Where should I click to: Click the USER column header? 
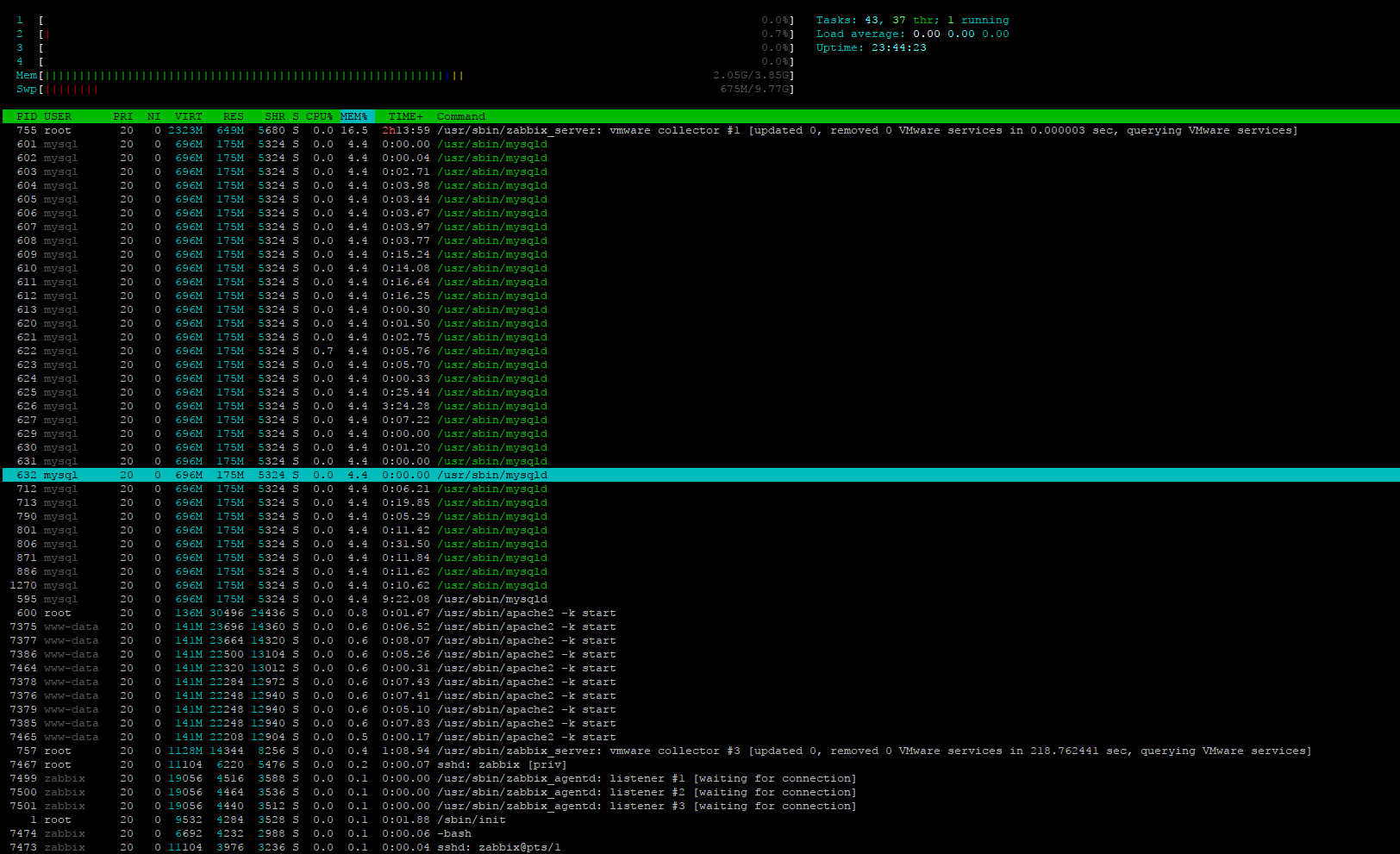[x=58, y=116]
